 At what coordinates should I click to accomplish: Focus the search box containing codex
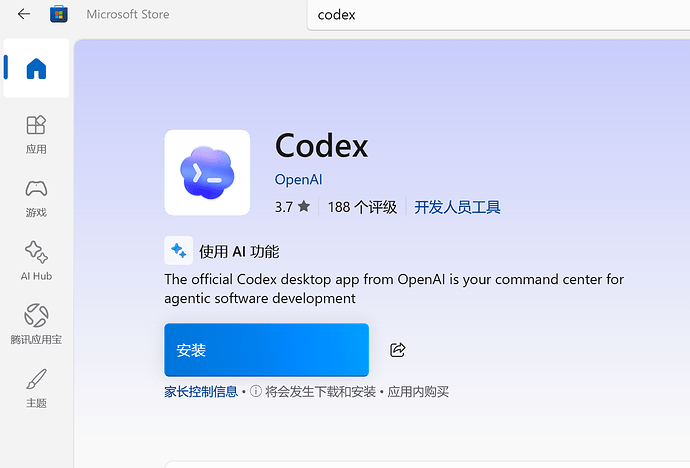pyautogui.click(x=499, y=15)
